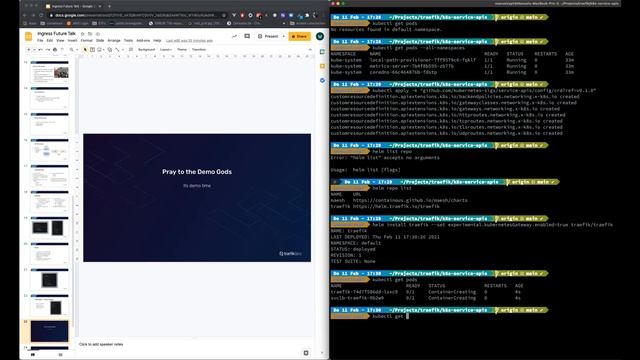Star the Ingress Future Talk presentation
The image size is (640, 360).
click(x=82, y=34)
